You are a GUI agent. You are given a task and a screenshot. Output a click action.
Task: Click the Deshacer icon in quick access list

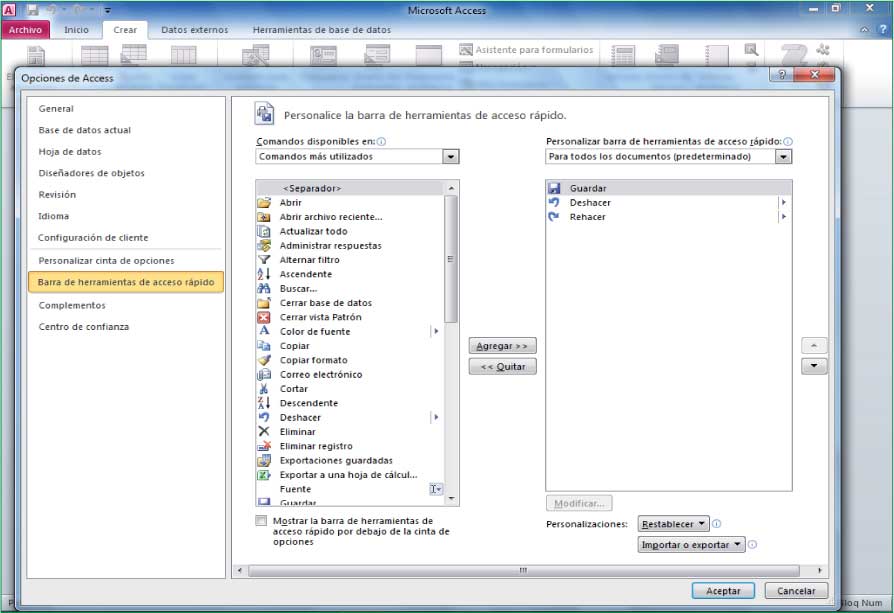[554, 202]
